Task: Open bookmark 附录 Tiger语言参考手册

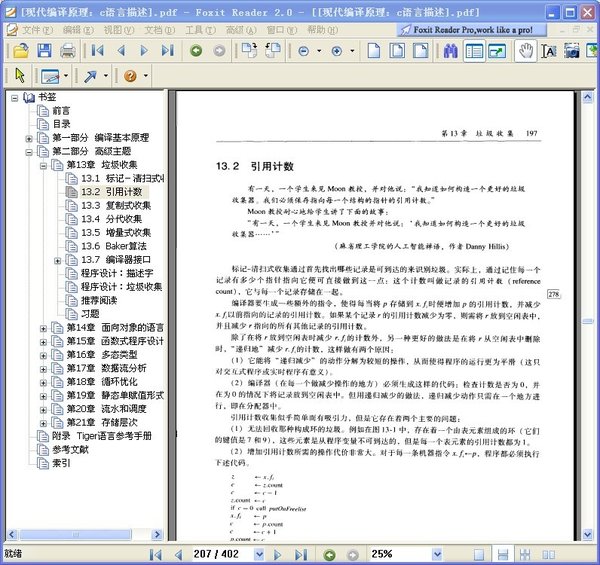Action: click(x=102, y=436)
